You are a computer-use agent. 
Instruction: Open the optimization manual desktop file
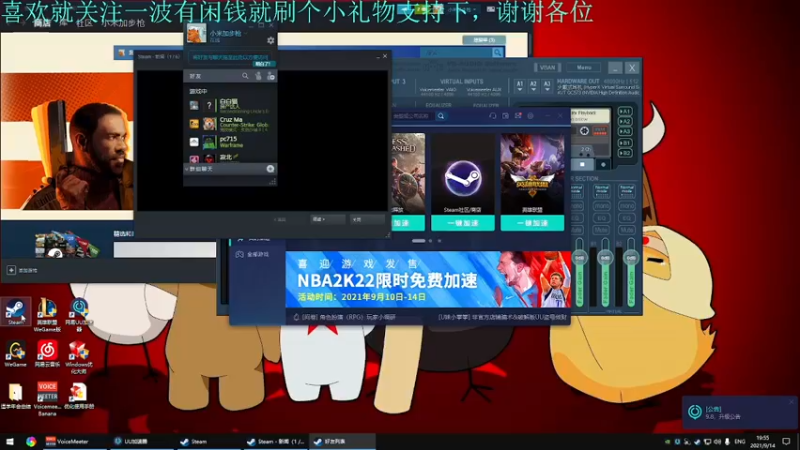tap(79, 395)
